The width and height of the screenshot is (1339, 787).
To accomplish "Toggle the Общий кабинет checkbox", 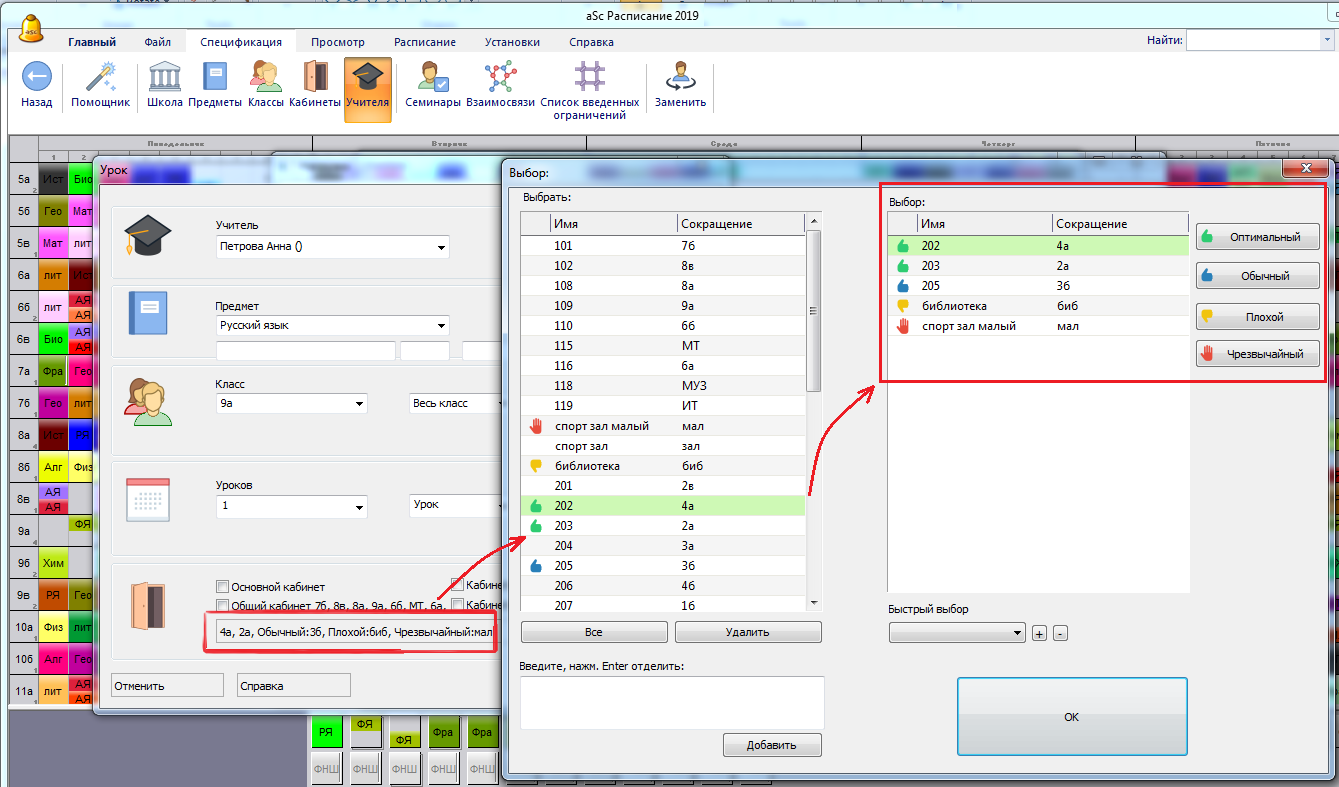I will tap(223, 606).
